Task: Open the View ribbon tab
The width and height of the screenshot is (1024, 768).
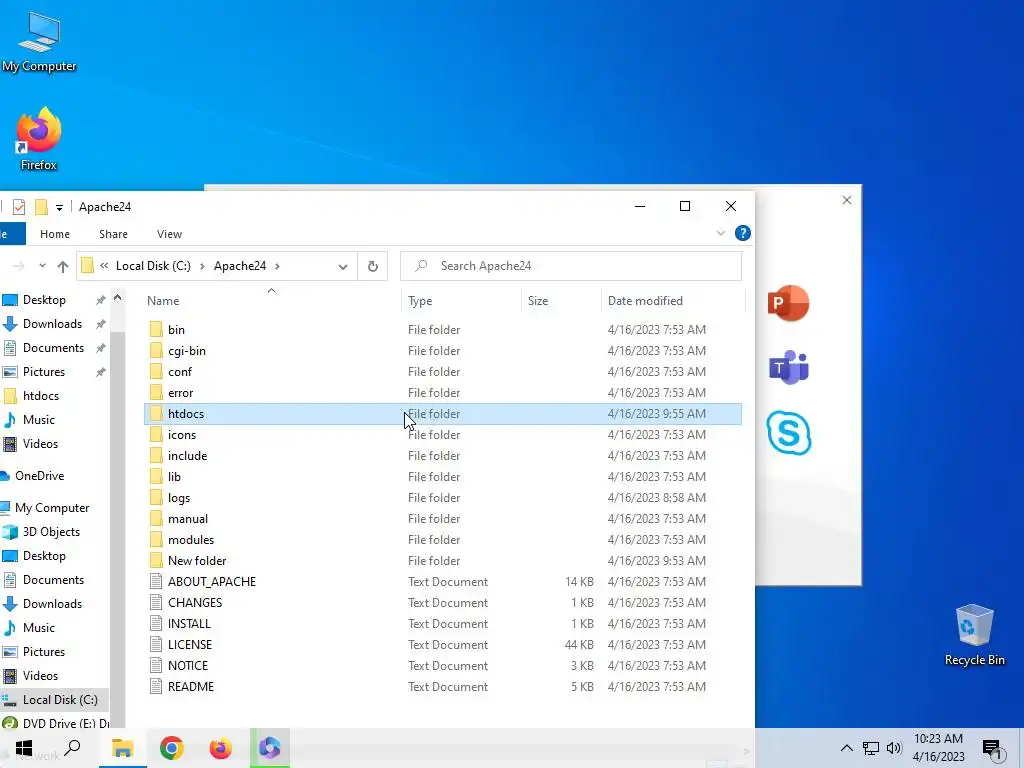Action: pos(169,234)
